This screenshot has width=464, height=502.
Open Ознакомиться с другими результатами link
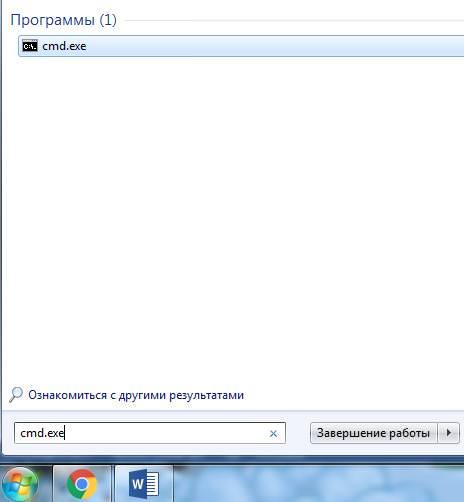coord(136,395)
